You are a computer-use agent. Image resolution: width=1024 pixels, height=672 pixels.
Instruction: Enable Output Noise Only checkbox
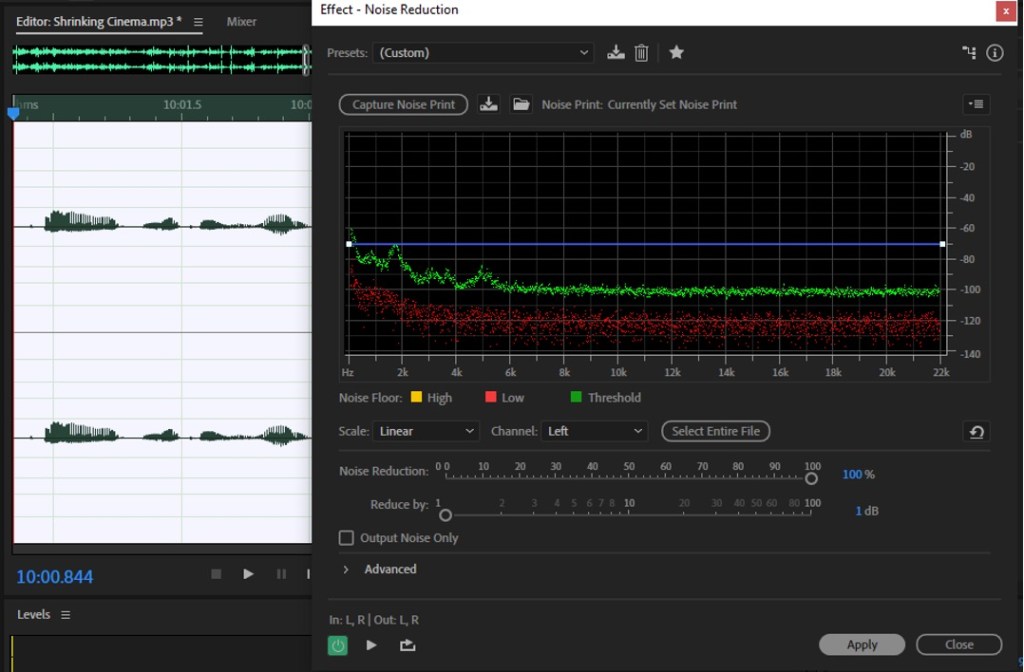click(347, 538)
